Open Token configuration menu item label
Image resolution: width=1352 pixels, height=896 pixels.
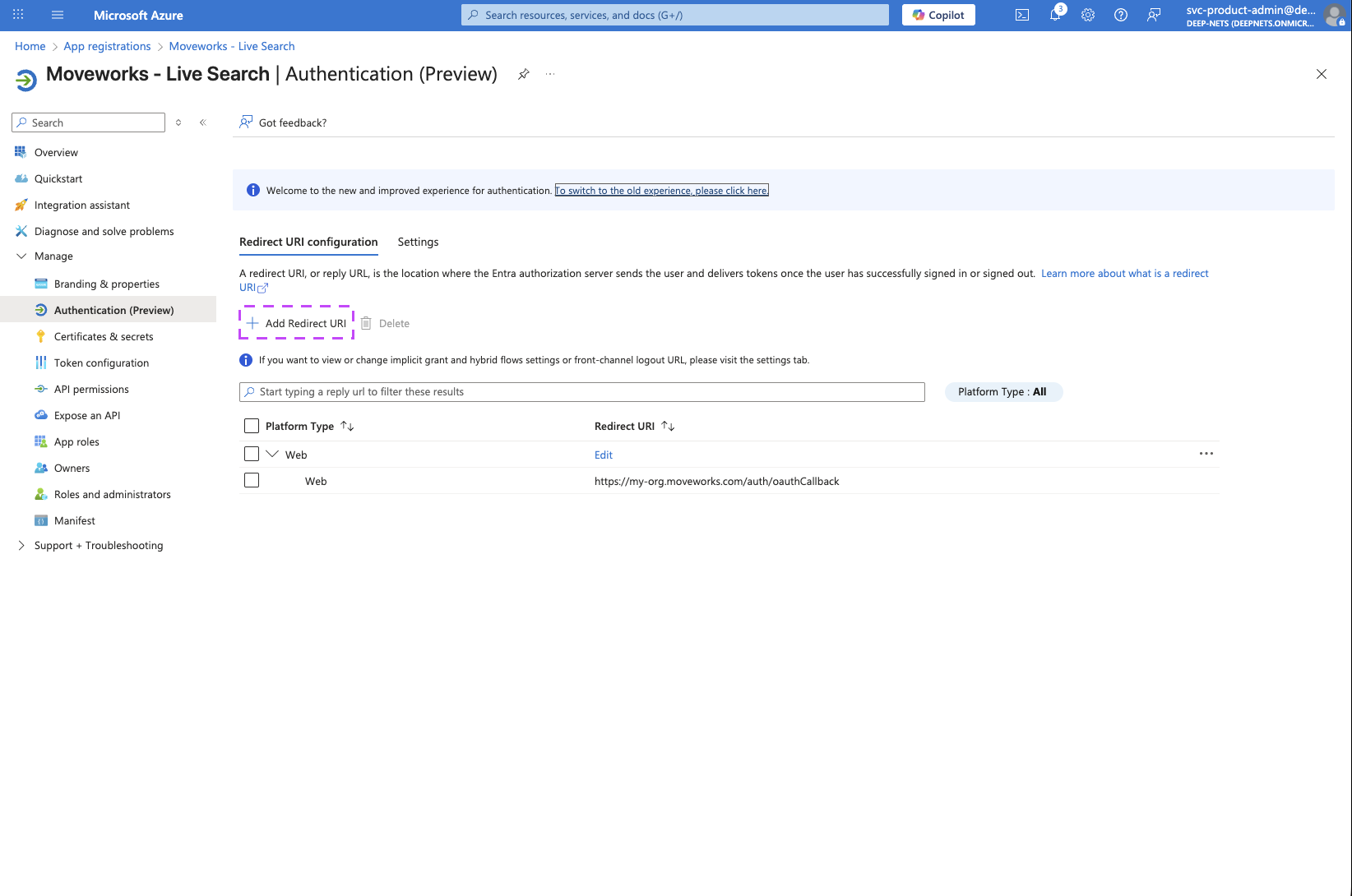click(x=101, y=363)
